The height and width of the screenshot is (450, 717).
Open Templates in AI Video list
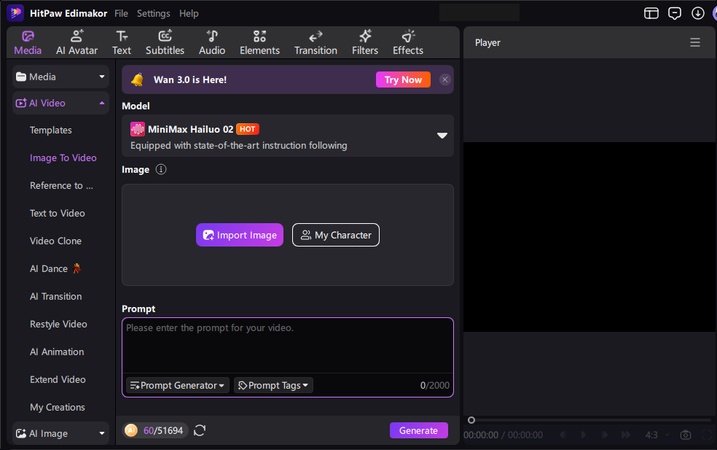[51, 130]
